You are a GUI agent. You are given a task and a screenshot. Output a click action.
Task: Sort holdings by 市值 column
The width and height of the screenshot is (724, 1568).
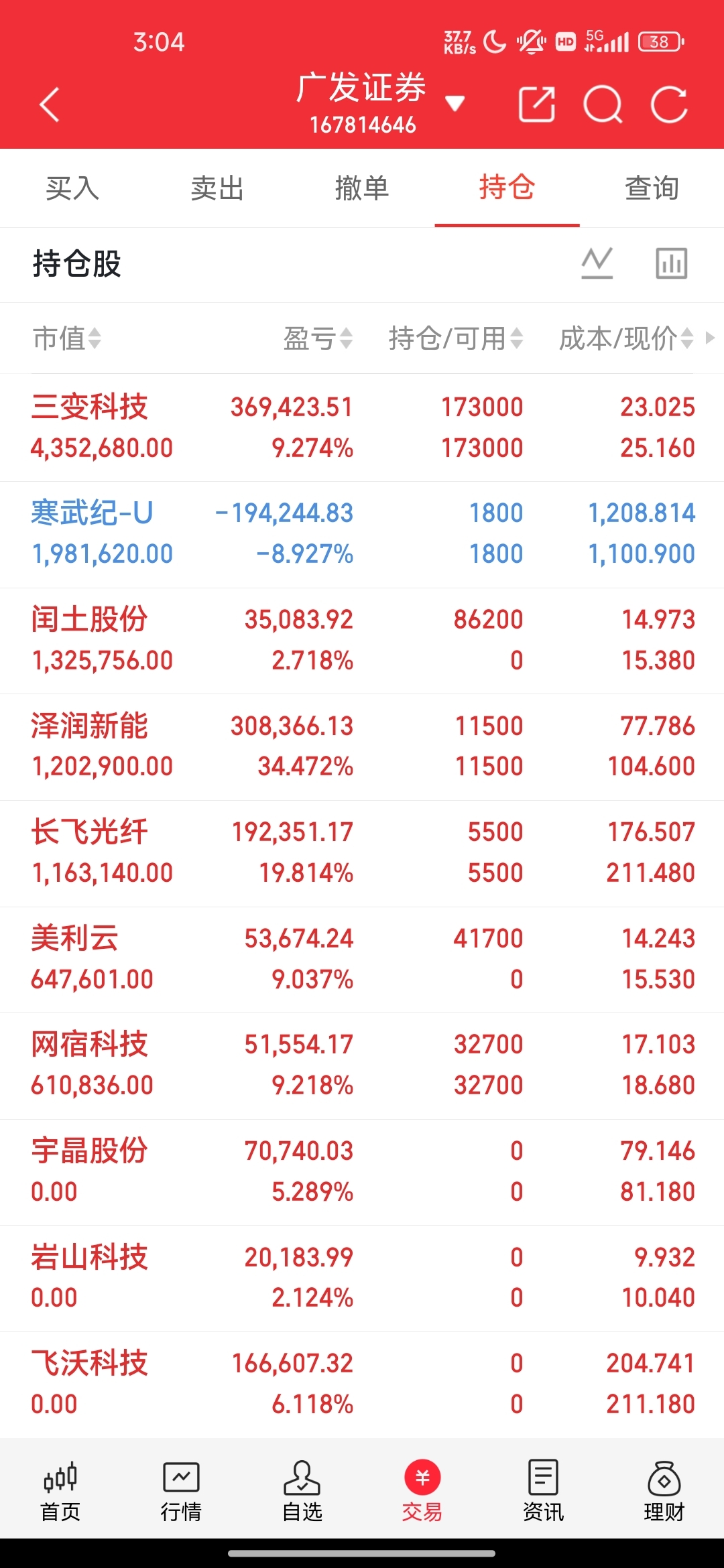pos(66,338)
